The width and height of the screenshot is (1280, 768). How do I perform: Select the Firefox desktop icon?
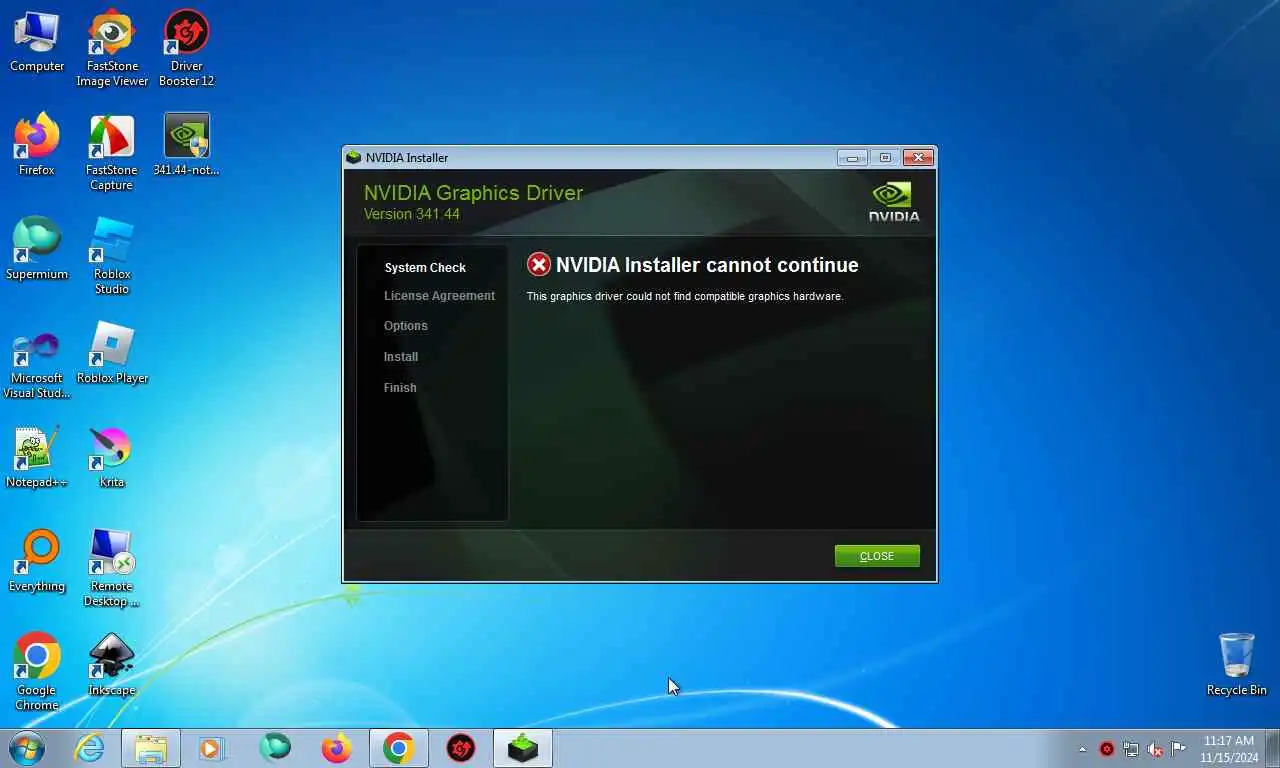pos(37,146)
